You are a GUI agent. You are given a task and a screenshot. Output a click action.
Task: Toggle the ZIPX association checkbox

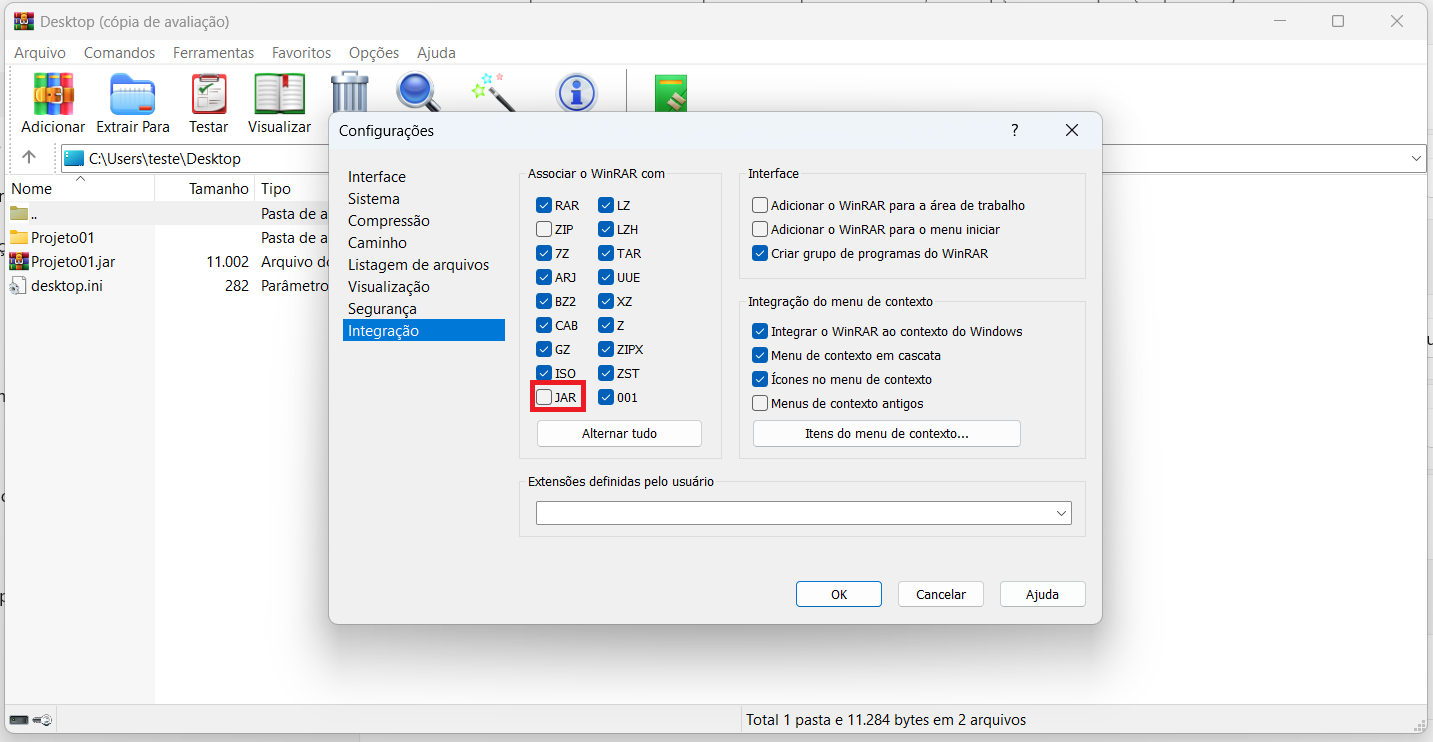[606, 350]
